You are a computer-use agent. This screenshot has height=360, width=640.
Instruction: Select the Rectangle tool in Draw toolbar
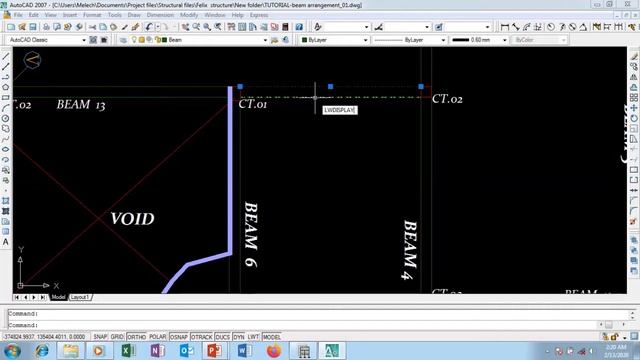tap(6, 98)
